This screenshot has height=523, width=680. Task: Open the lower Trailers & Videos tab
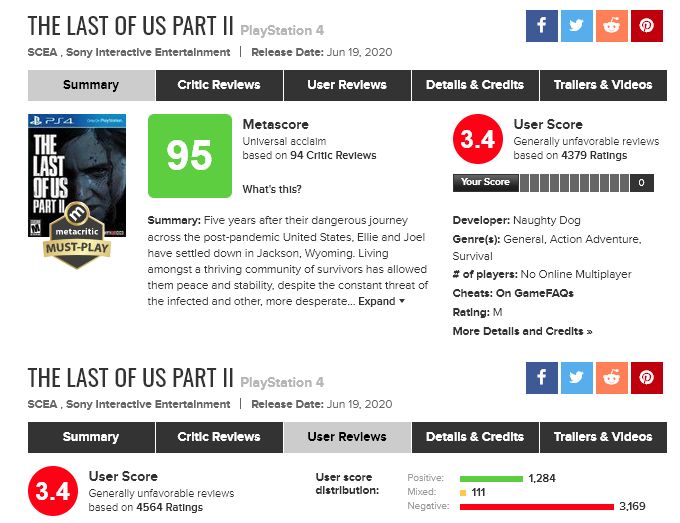[603, 437]
